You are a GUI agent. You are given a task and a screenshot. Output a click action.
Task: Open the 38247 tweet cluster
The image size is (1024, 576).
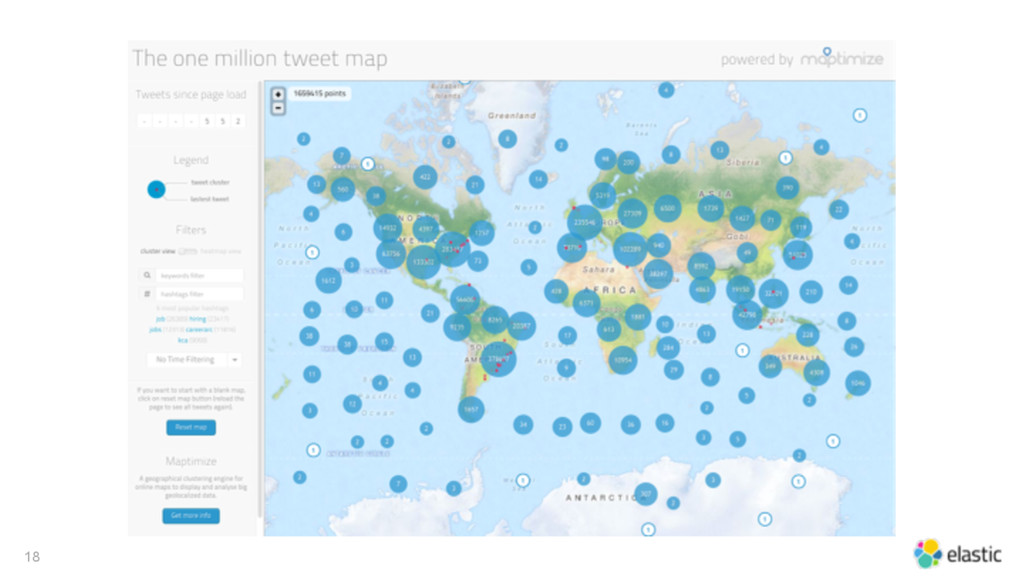pyautogui.click(x=658, y=274)
